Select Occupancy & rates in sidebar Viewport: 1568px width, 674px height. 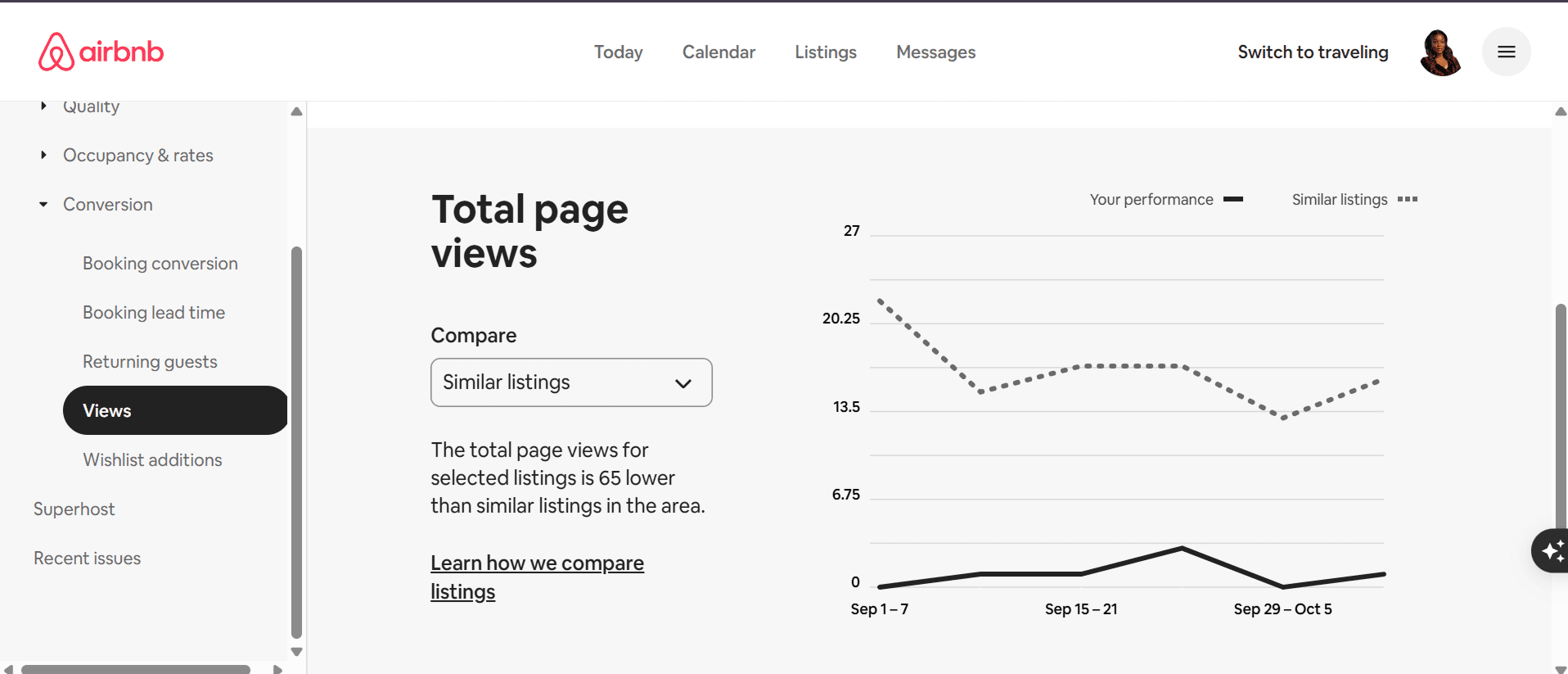click(137, 155)
